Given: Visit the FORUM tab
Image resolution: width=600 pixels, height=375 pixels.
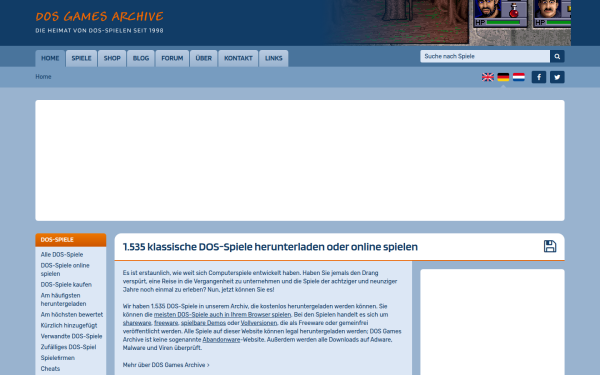Looking at the screenshot, I should (x=172, y=59).
